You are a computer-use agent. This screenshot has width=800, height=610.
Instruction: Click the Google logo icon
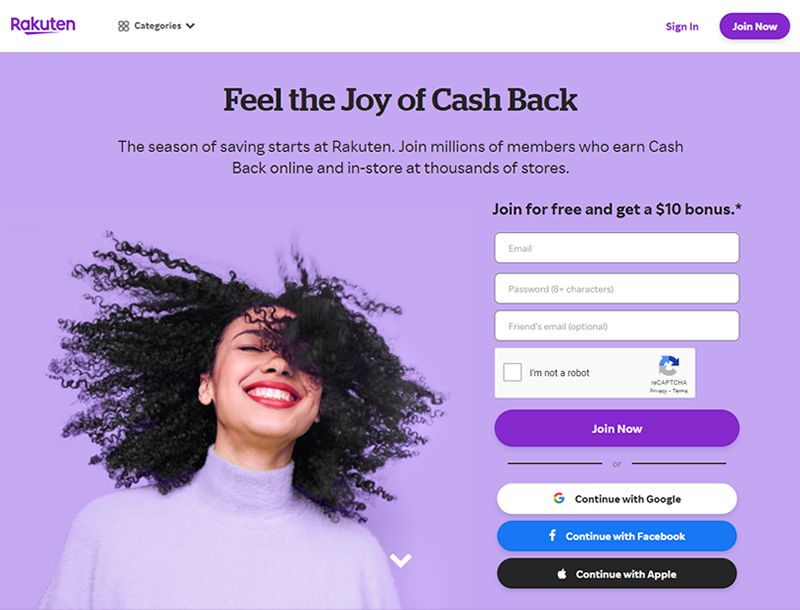(x=559, y=498)
